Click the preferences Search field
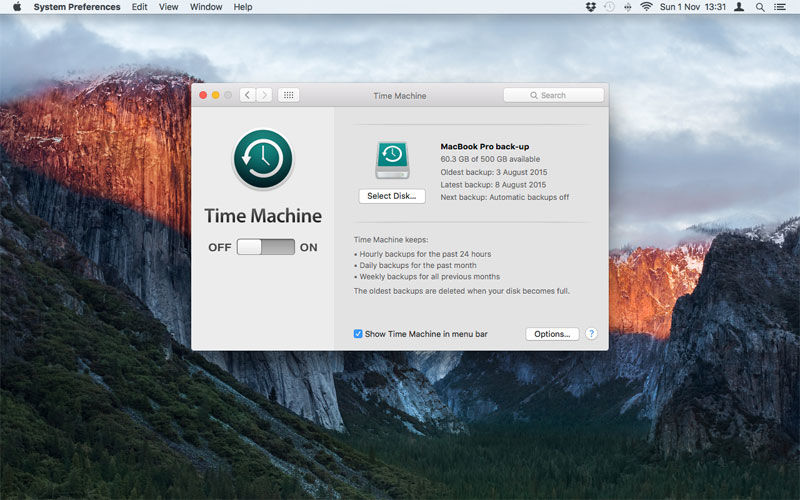Screen dimensions: 800x500 [554, 95]
